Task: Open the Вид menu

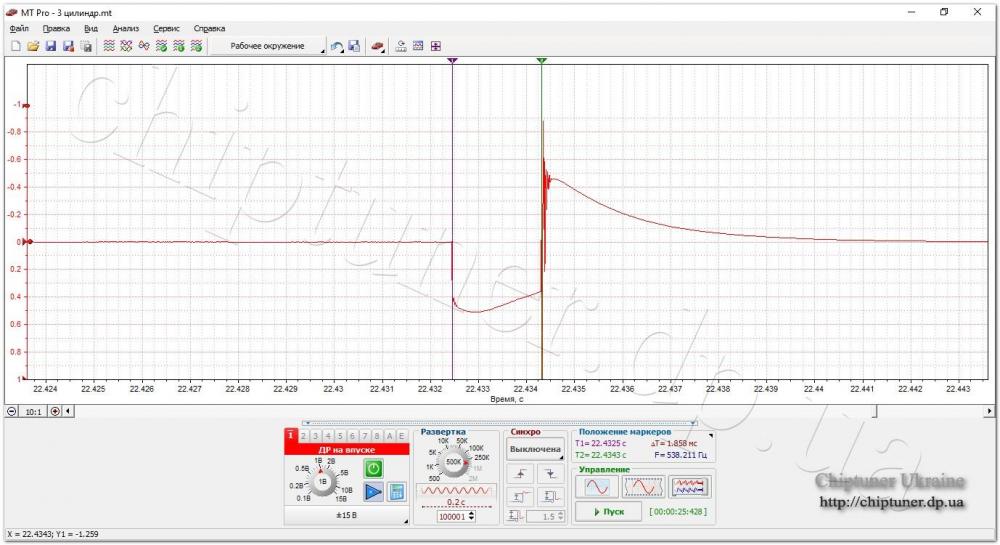Action: click(91, 29)
